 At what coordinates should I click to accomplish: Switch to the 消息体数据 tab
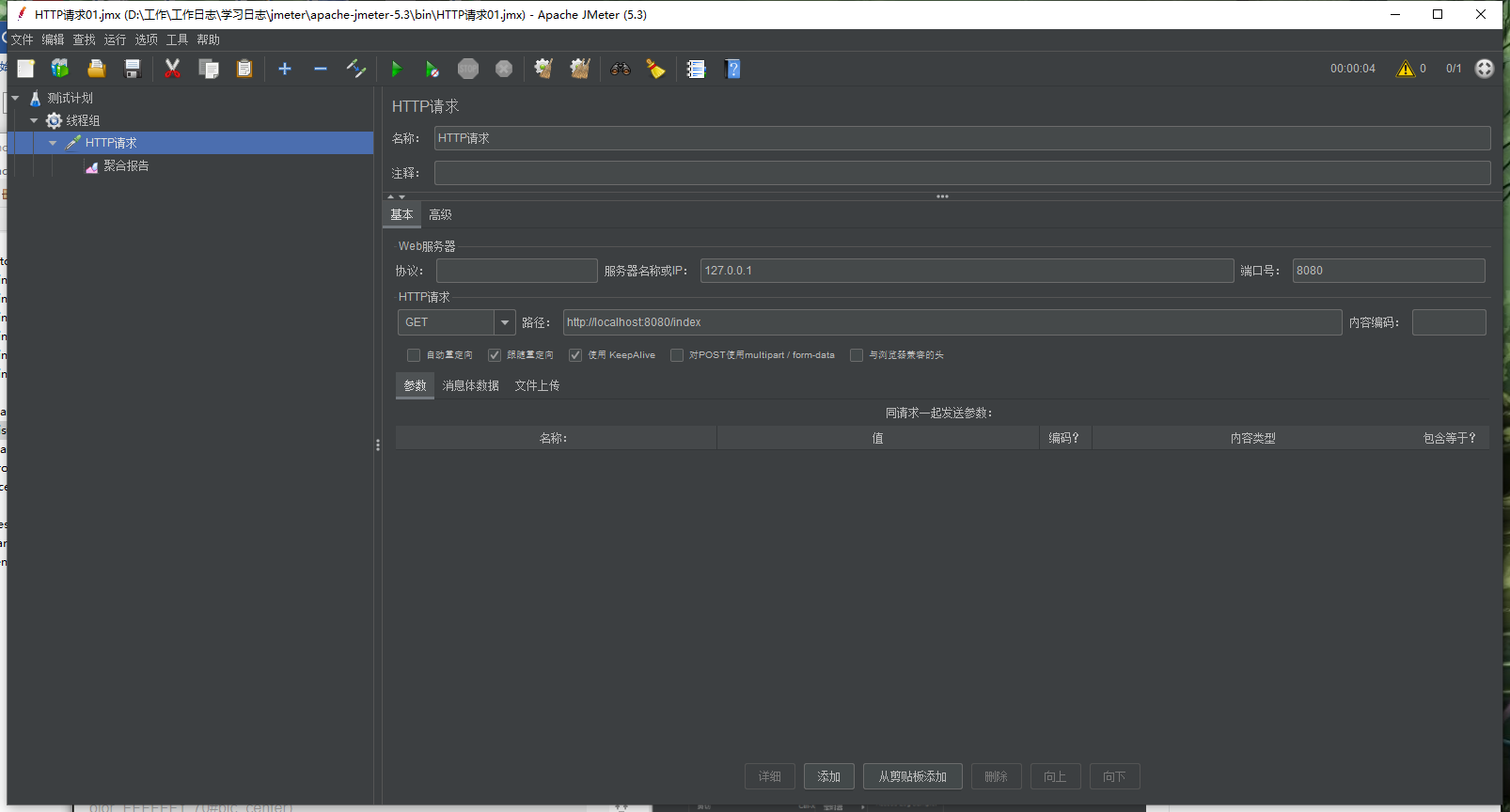[x=471, y=385]
